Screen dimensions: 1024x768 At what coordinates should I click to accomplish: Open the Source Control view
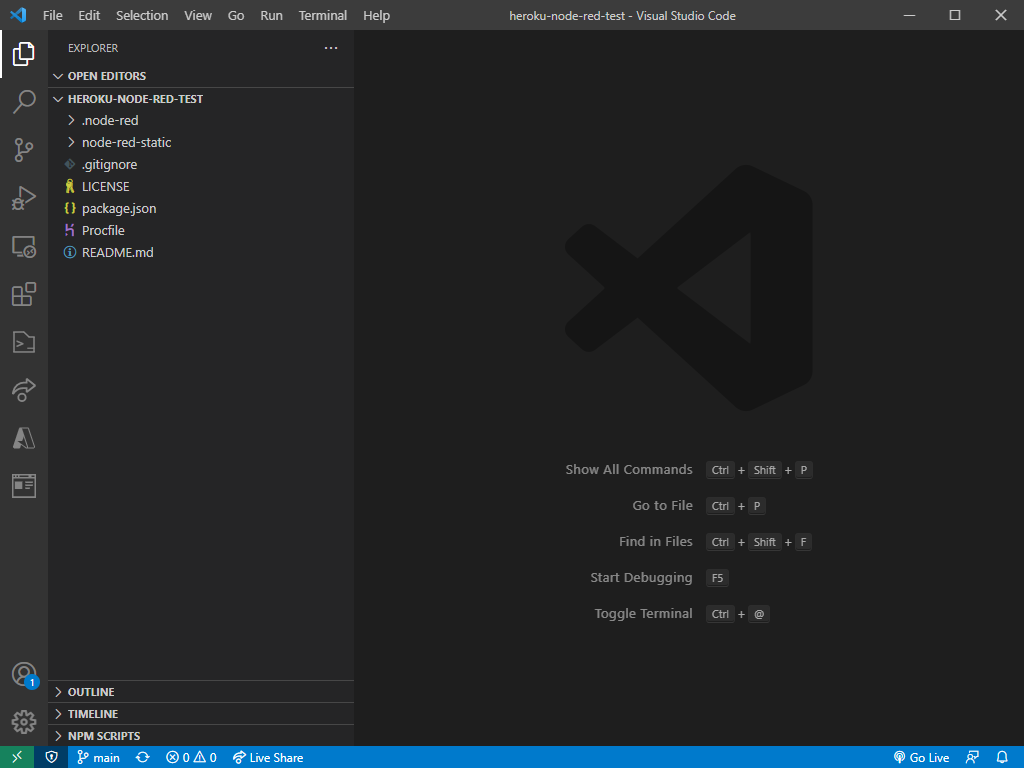[24, 150]
